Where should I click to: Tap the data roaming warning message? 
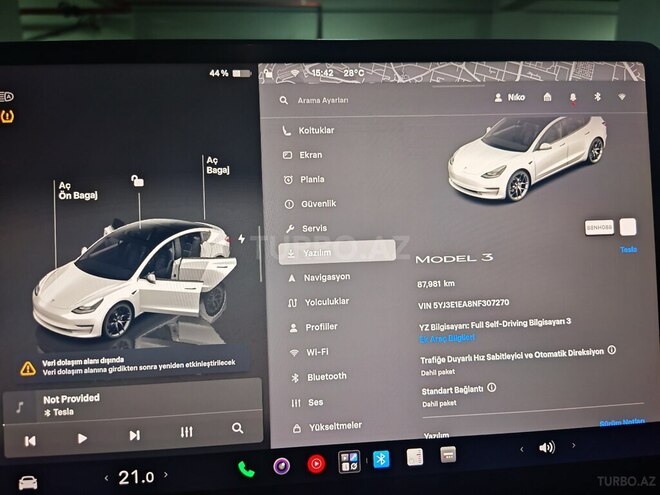click(x=132, y=367)
